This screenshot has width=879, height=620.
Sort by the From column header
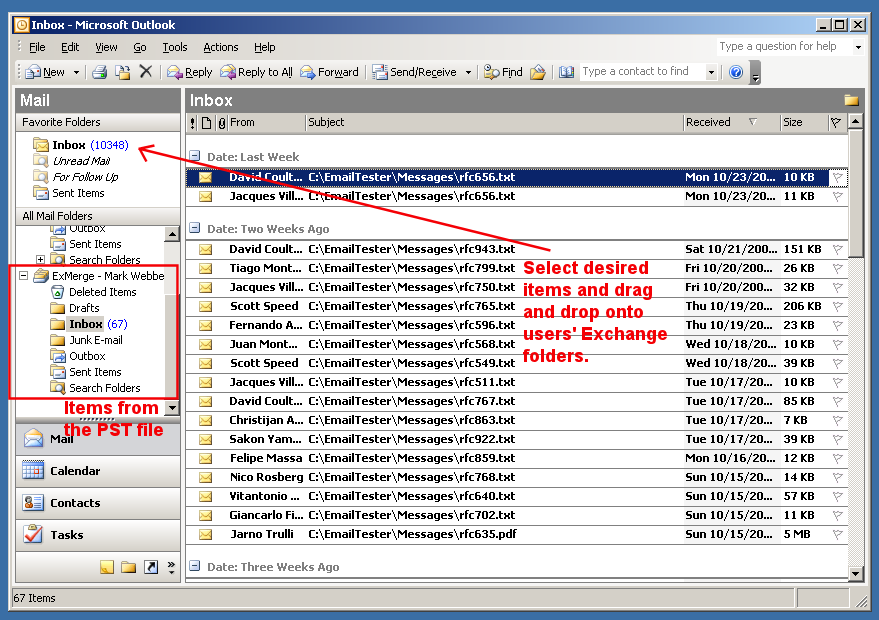266,122
